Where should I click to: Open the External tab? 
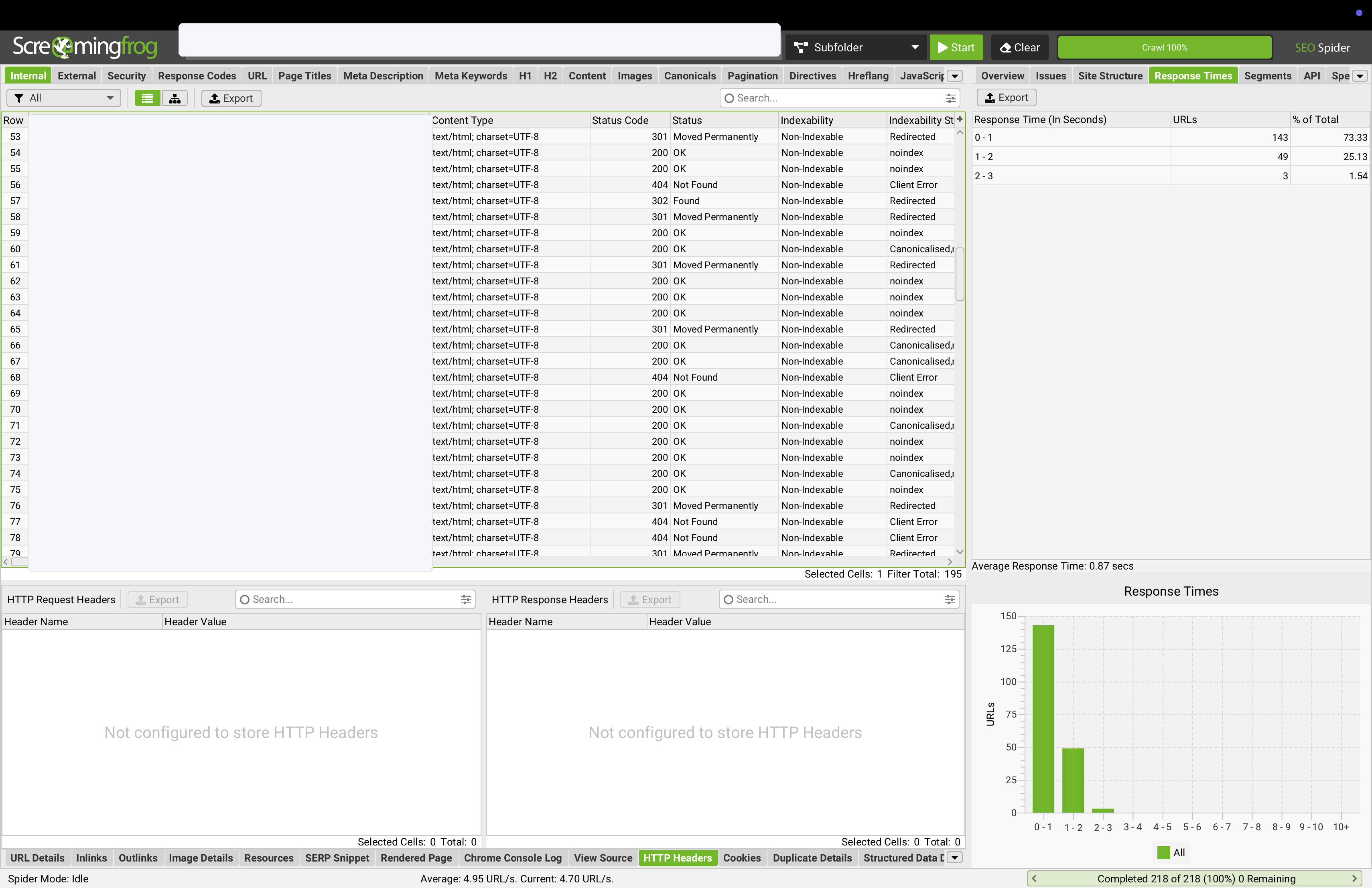tap(77, 75)
